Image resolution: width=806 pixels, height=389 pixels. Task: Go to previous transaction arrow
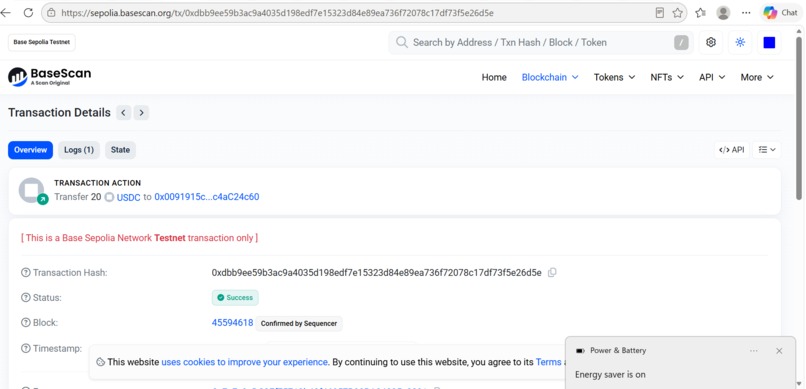click(x=123, y=113)
